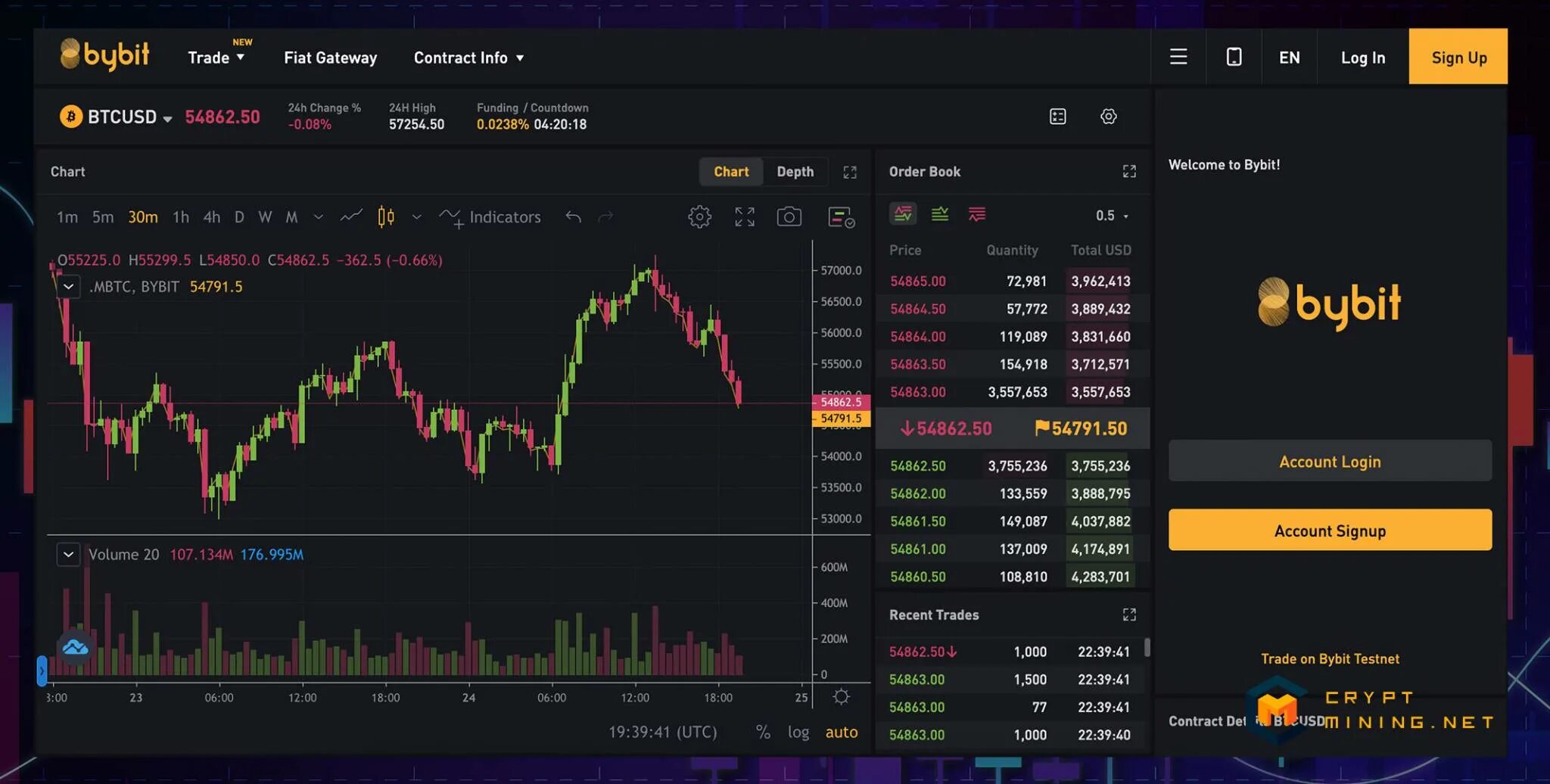Screen dimensions: 1550x784
Task: Toggle log scale on chart
Action: pyautogui.click(x=798, y=732)
